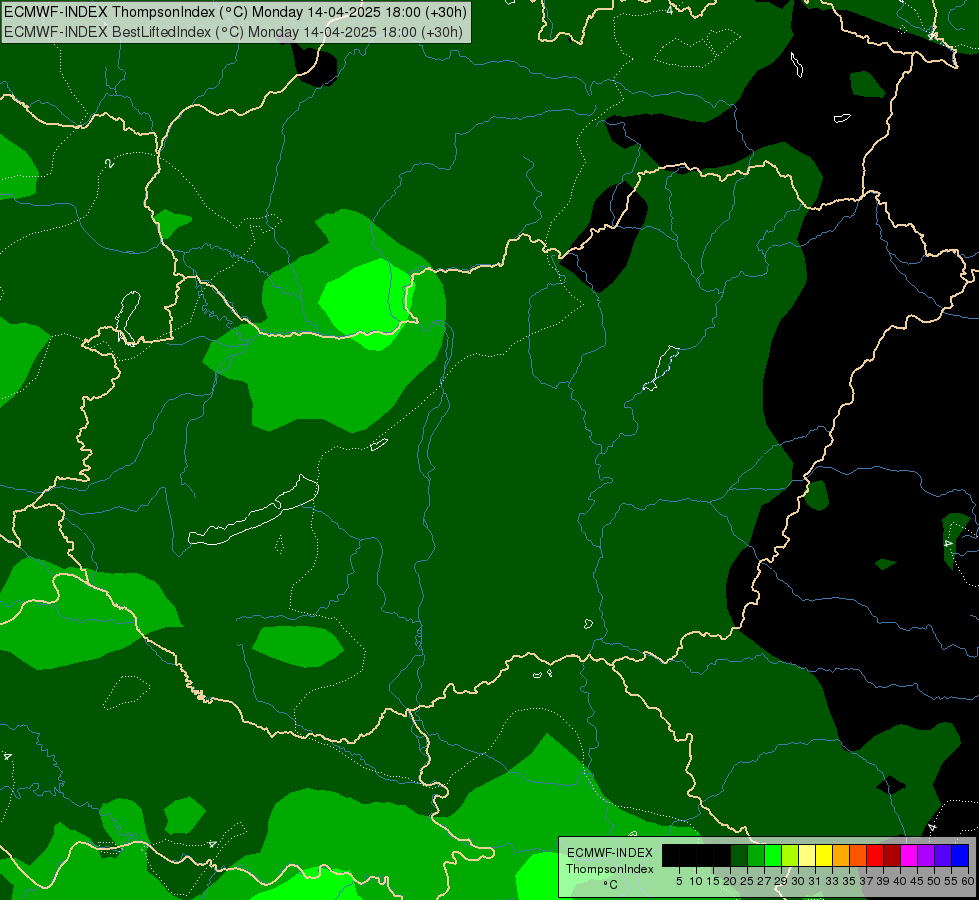Click the legend tick value 15
This screenshot has height=900, width=979.
(x=713, y=881)
